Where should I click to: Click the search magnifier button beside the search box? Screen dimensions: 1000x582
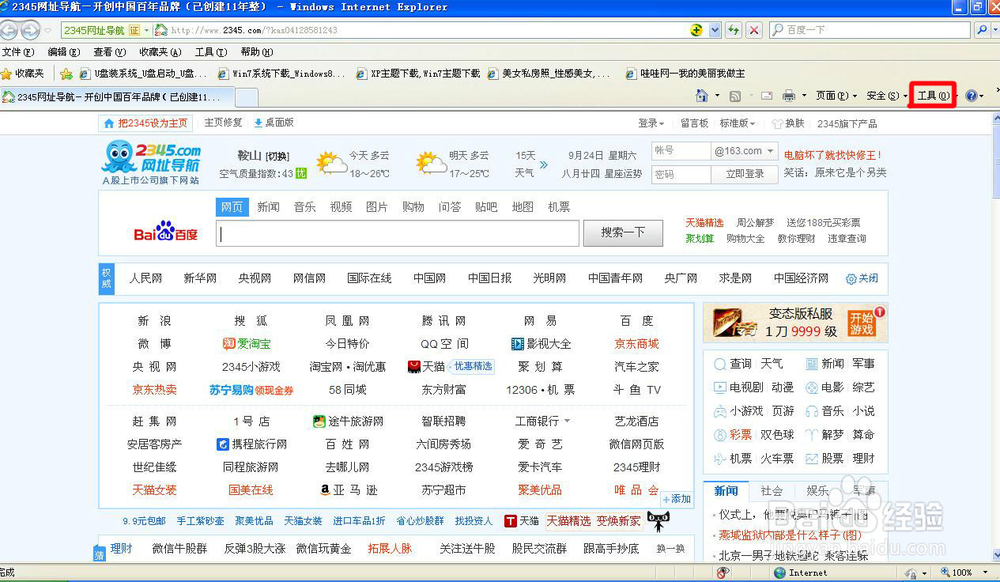point(982,30)
